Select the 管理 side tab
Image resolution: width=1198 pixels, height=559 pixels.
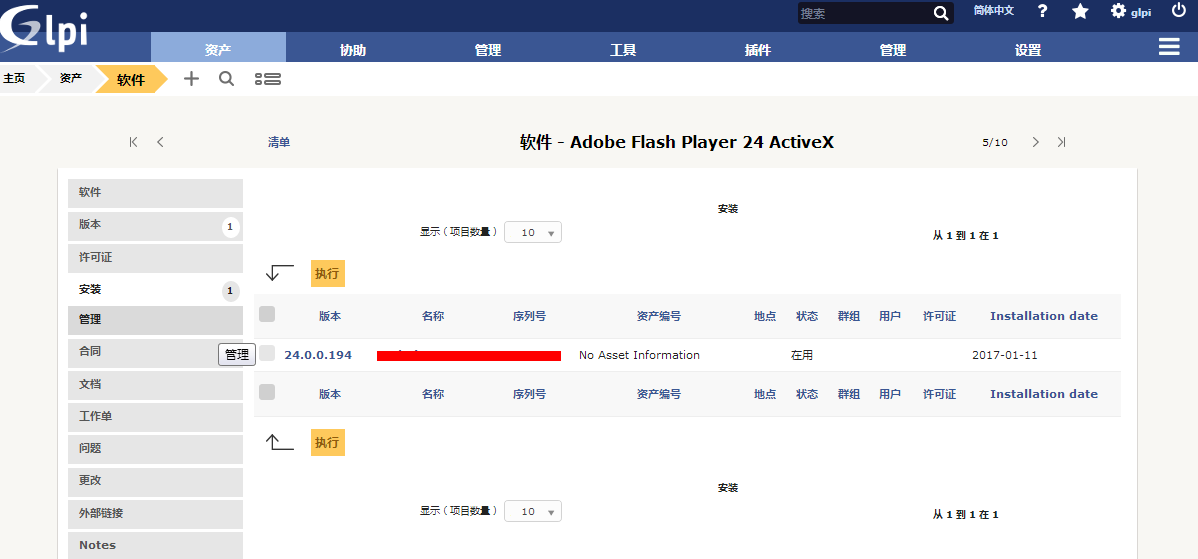(155, 319)
